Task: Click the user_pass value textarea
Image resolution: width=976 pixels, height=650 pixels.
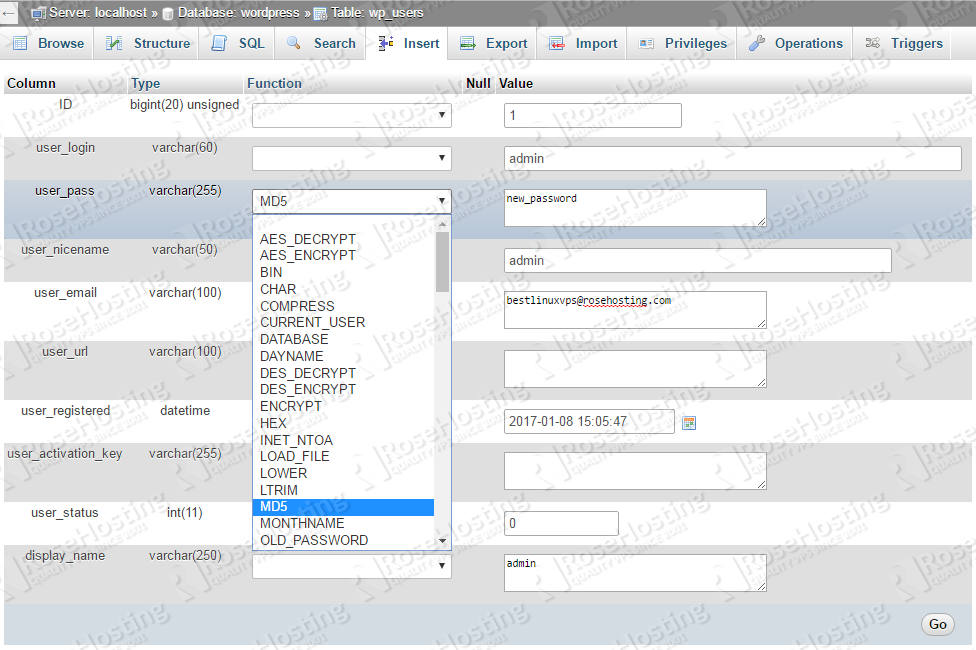Action: coord(635,208)
